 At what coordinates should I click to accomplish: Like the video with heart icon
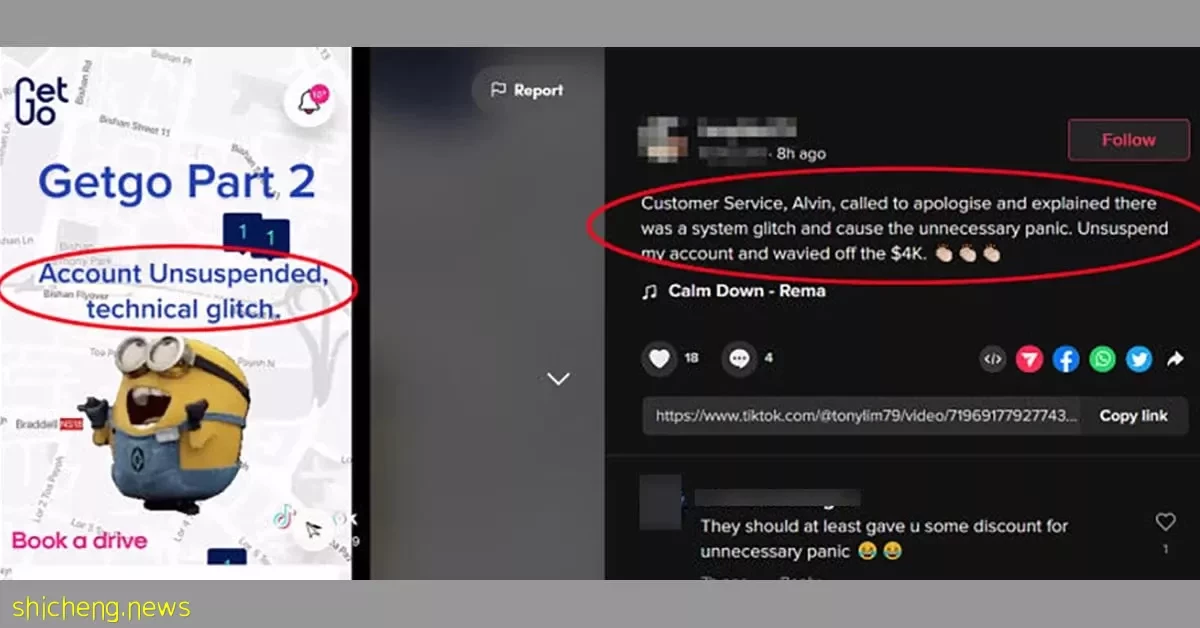659,358
